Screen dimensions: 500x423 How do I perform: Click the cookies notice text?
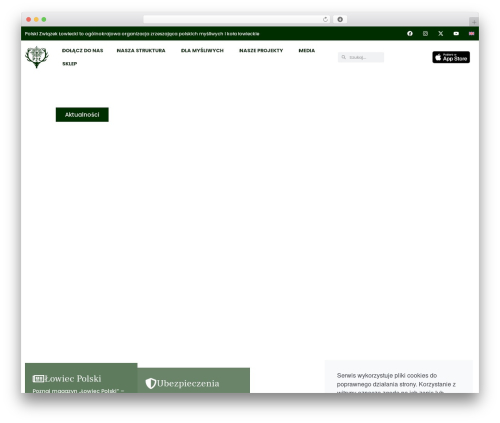click(396, 383)
